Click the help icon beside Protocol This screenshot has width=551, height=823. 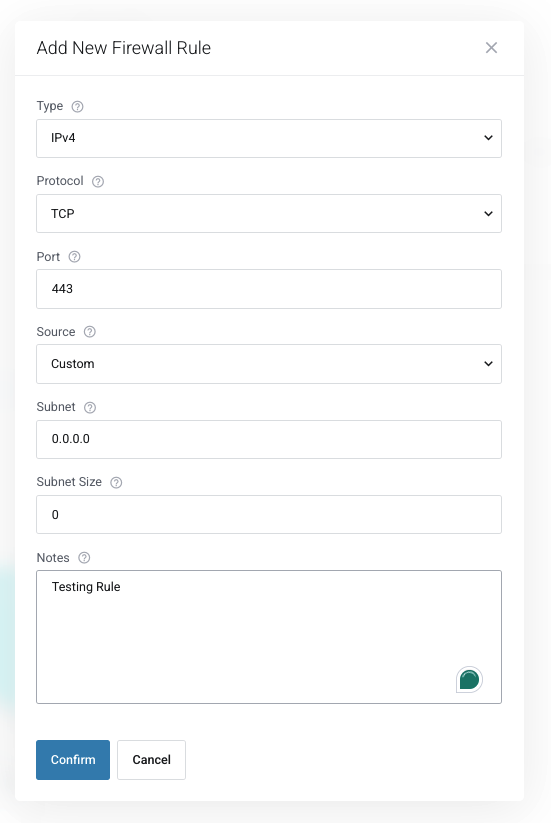click(98, 182)
